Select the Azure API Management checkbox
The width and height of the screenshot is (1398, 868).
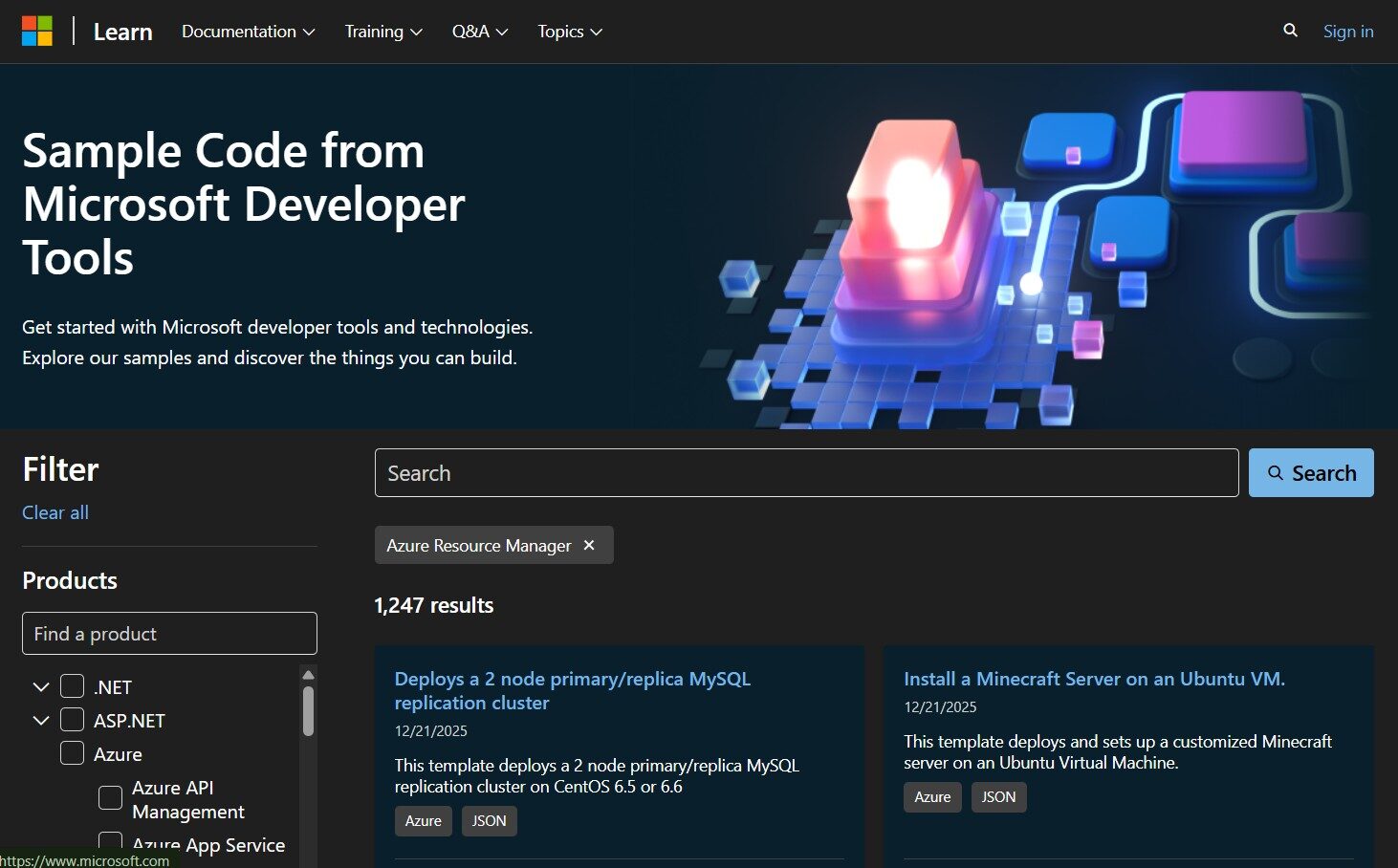coord(111,798)
